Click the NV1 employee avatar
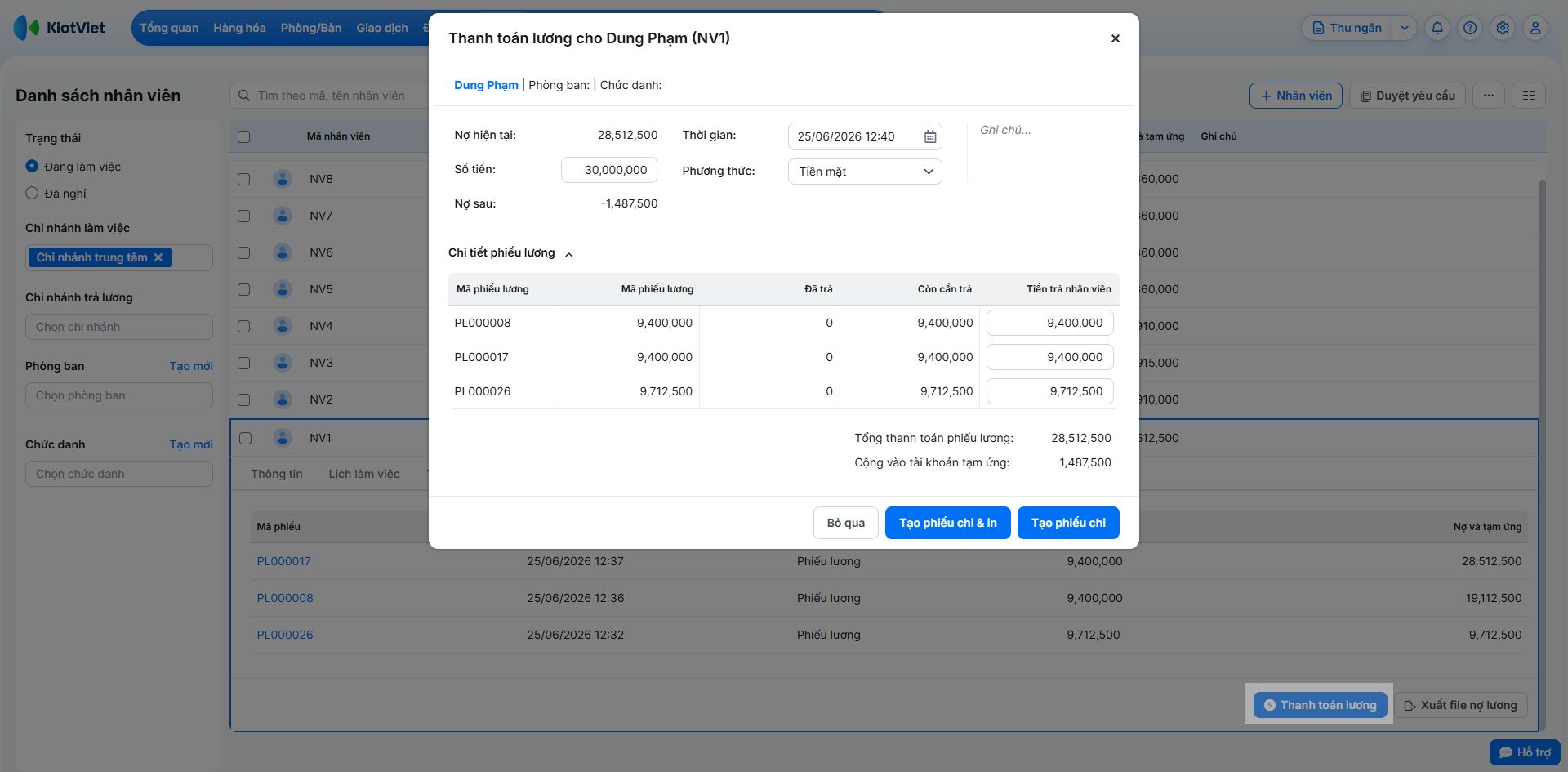1568x772 pixels. (283, 438)
